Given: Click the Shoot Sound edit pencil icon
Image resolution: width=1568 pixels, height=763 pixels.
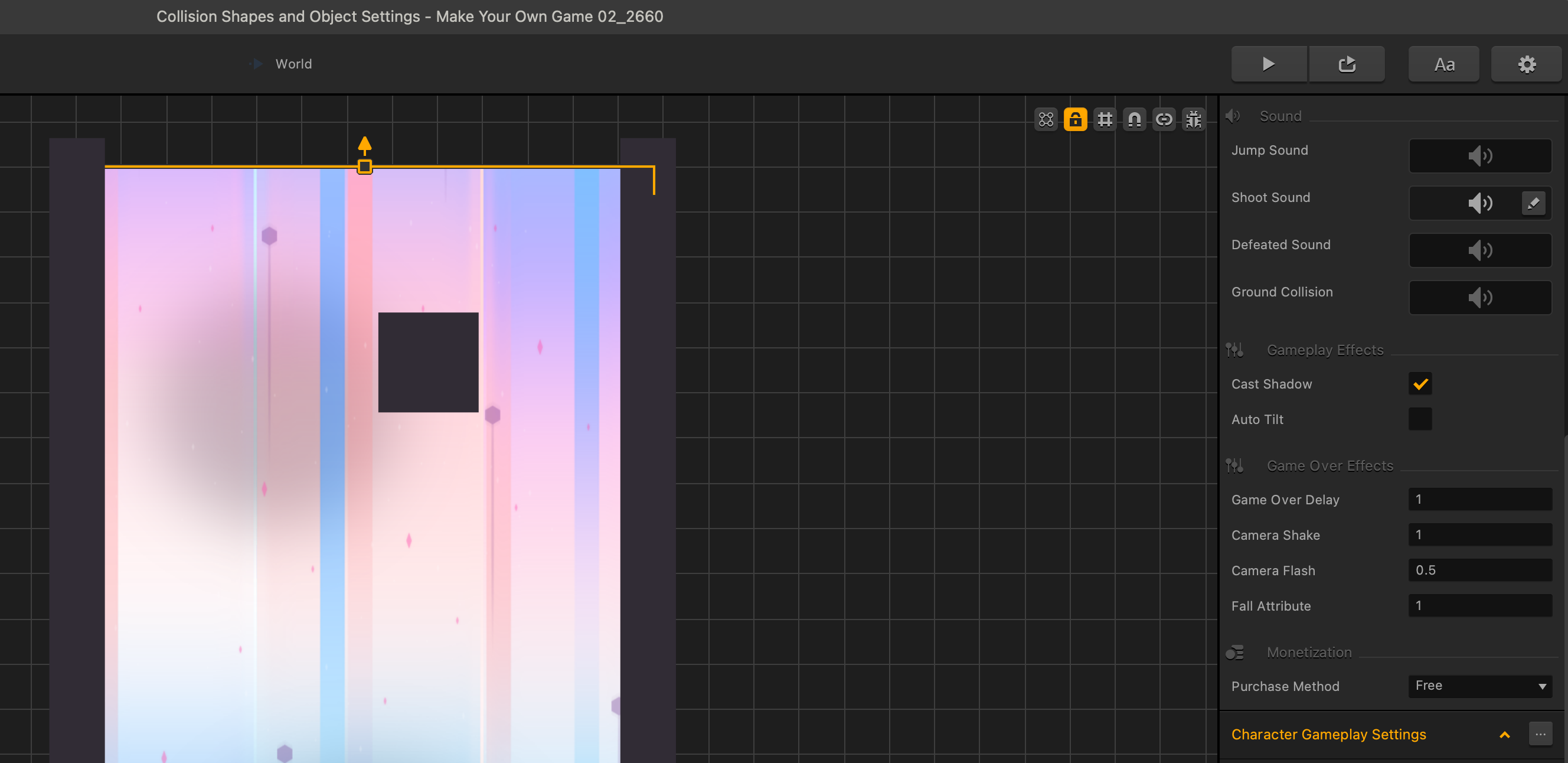Looking at the screenshot, I should [1533, 203].
